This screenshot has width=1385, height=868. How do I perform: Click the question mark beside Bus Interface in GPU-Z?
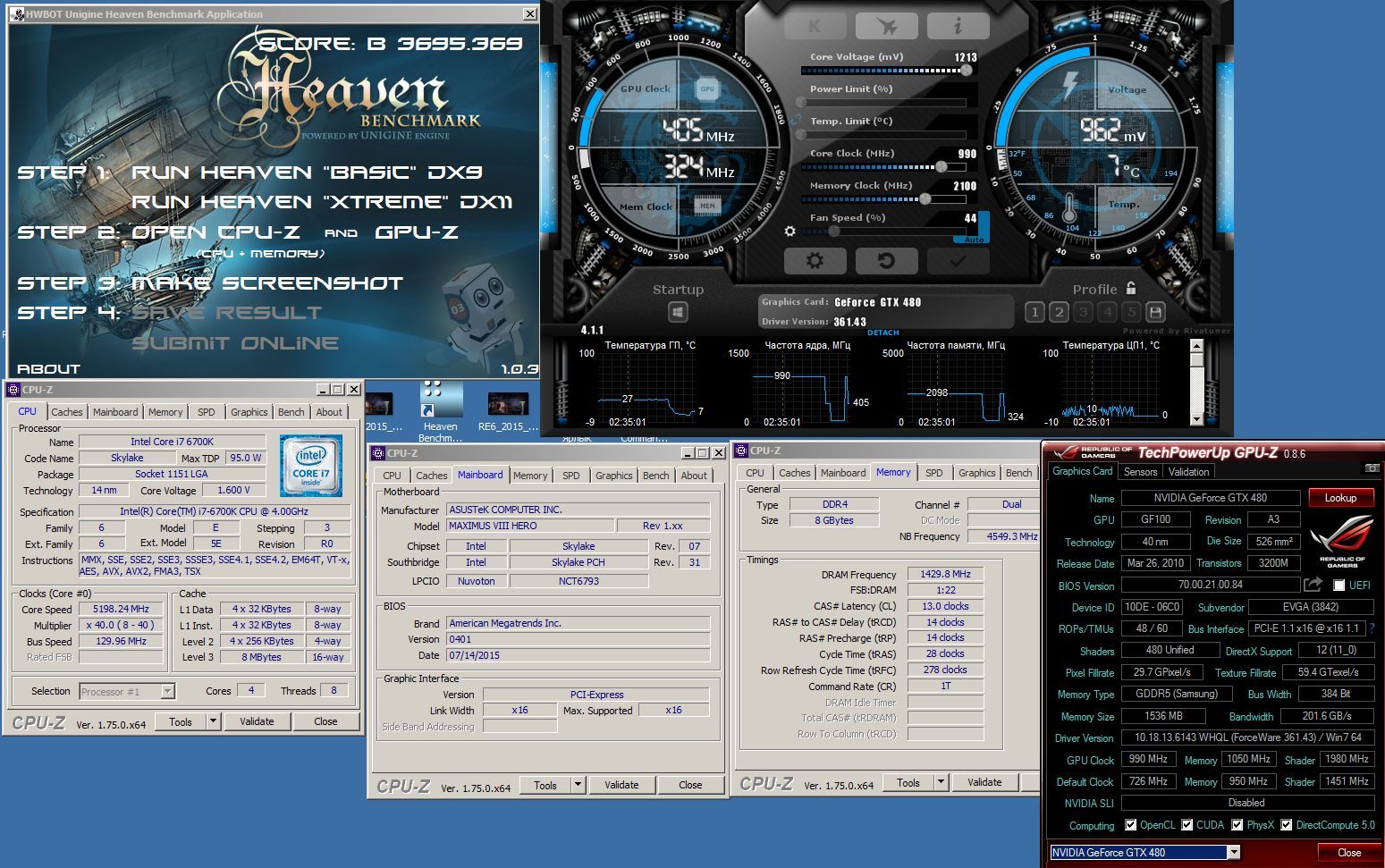point(1372,628)
